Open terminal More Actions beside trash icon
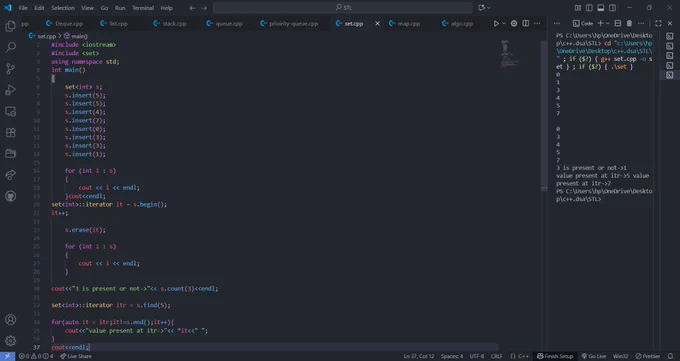 (641, 23)
